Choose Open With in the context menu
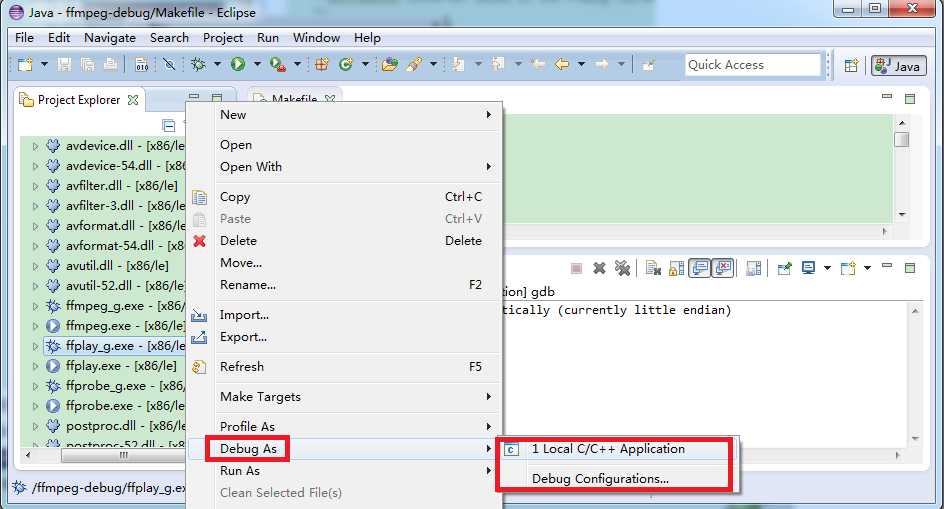The width and height of the screenshot is (944, 509). 344,167
